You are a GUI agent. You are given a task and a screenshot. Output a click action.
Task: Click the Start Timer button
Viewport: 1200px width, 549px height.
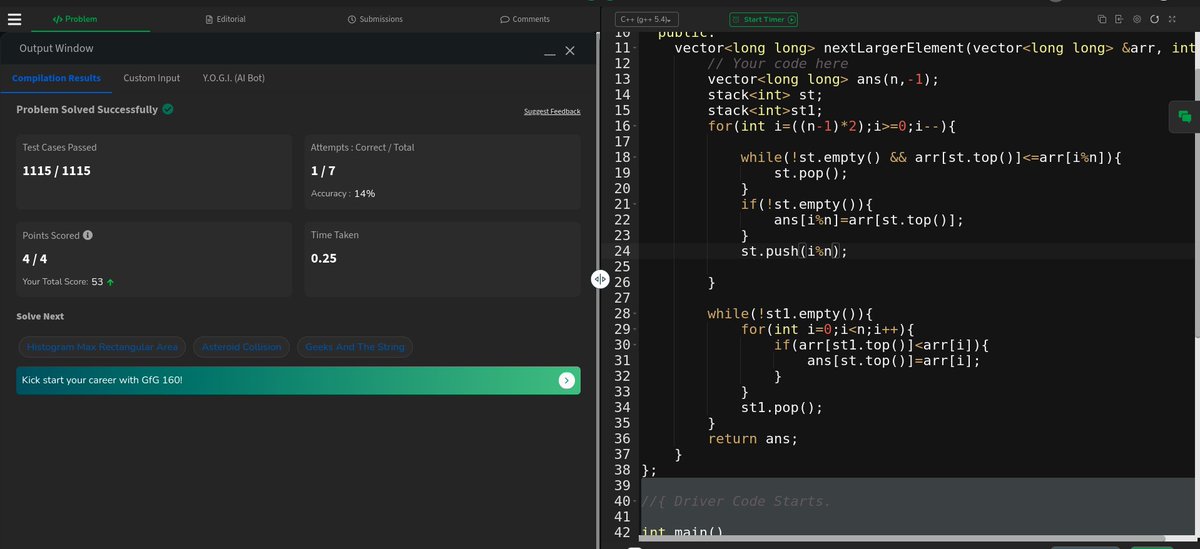pos(764,19)
